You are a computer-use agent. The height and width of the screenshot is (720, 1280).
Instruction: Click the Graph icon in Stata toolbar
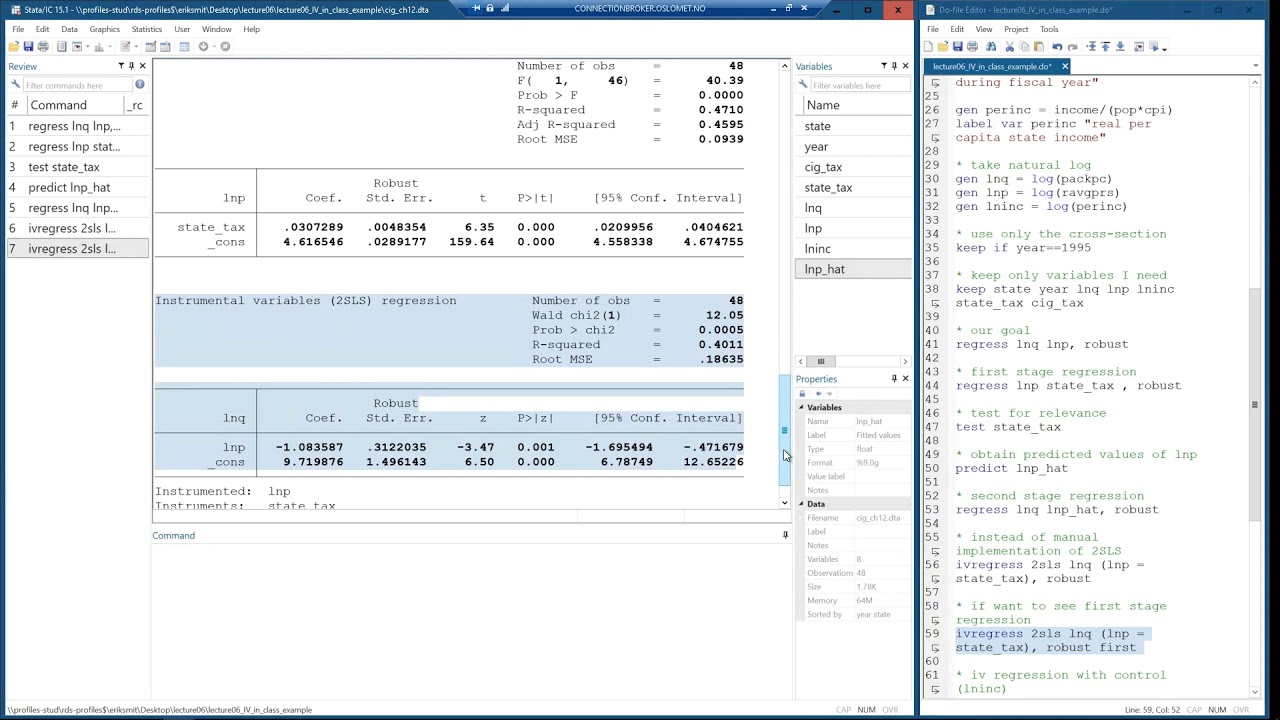[x=99, y=46]
